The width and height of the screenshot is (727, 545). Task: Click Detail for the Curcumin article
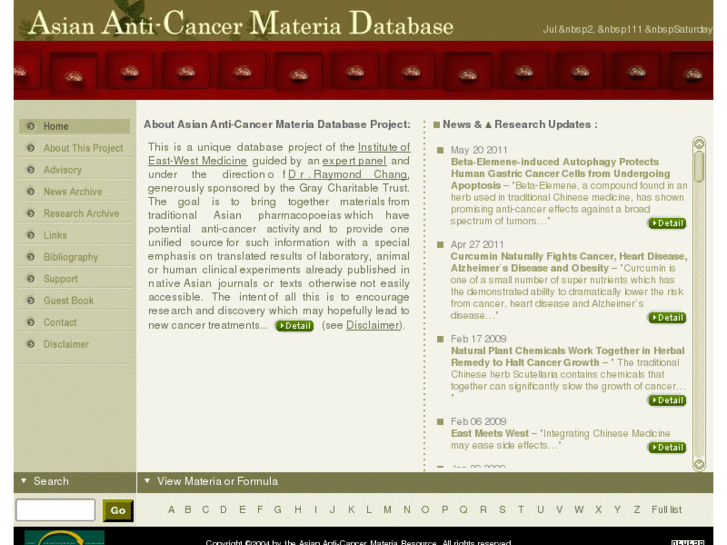coord(667,318)
